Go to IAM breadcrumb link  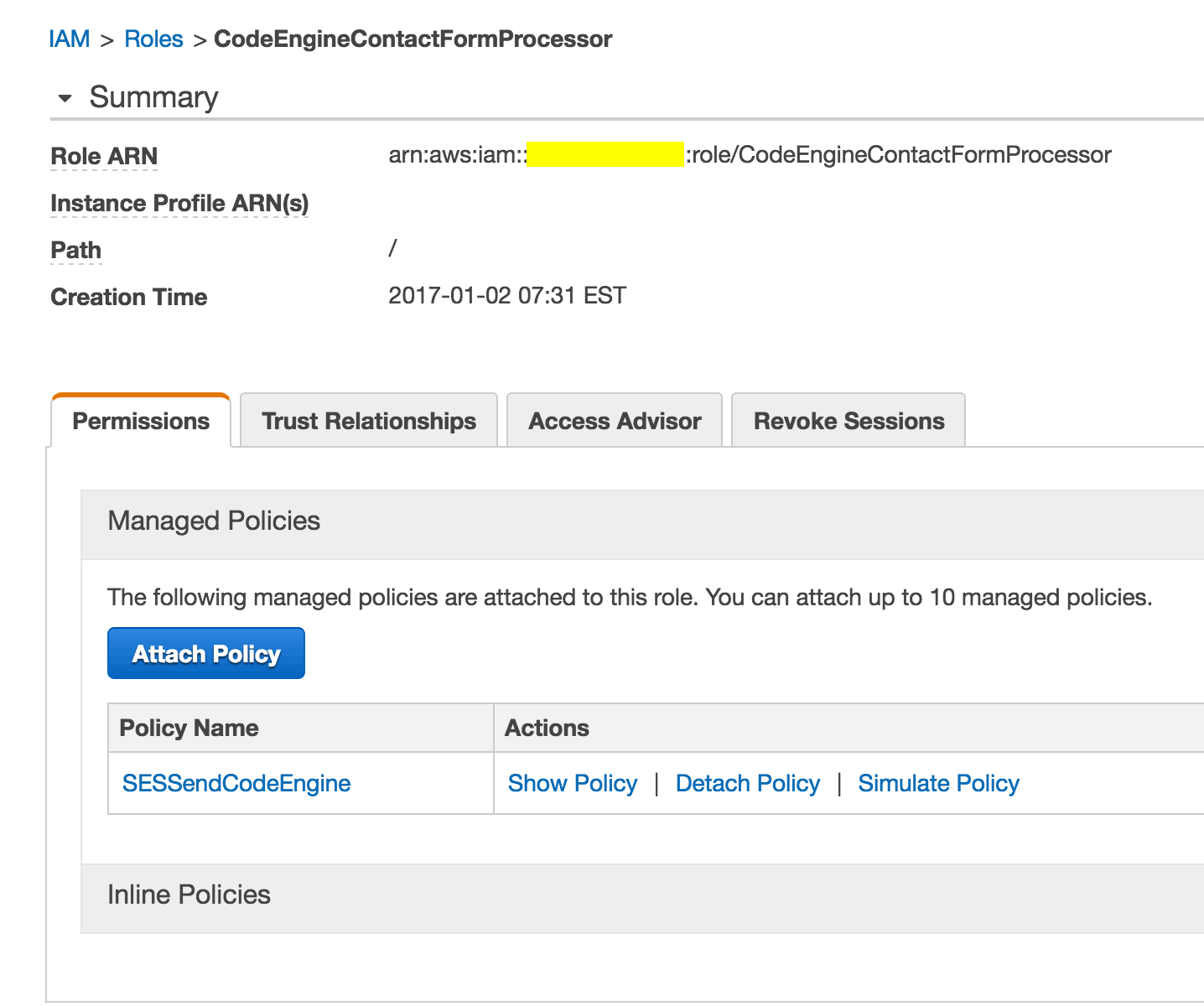[70, 39]
